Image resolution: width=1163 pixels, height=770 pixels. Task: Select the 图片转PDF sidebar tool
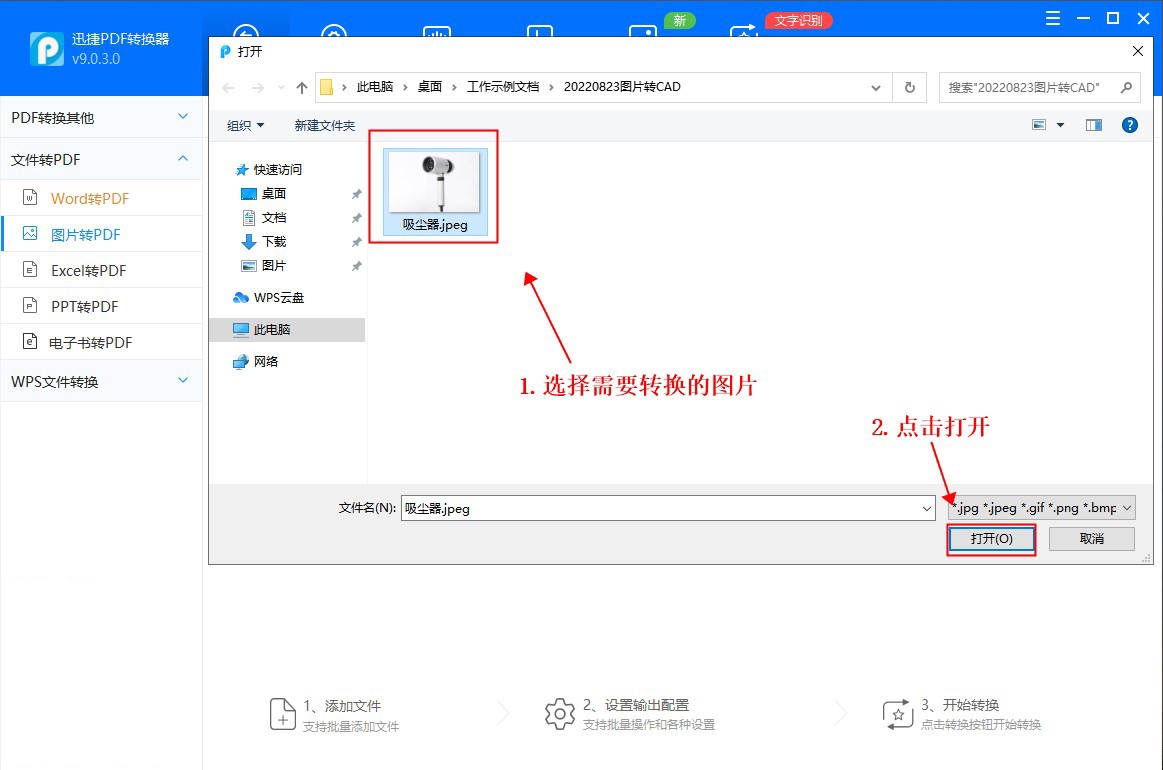point(92,233)
